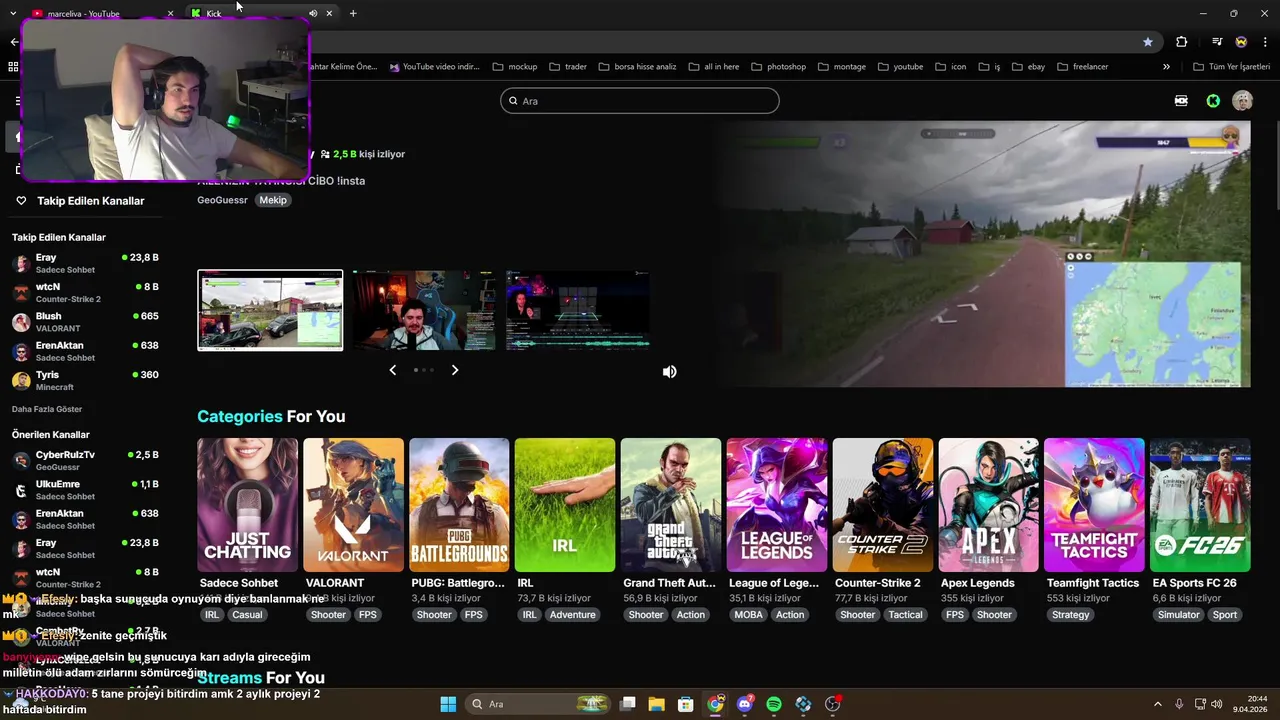Viewport: 1280px width, 720px height.
Task: Open the freelancer bookmark folder
Action: coord(1081,67)
